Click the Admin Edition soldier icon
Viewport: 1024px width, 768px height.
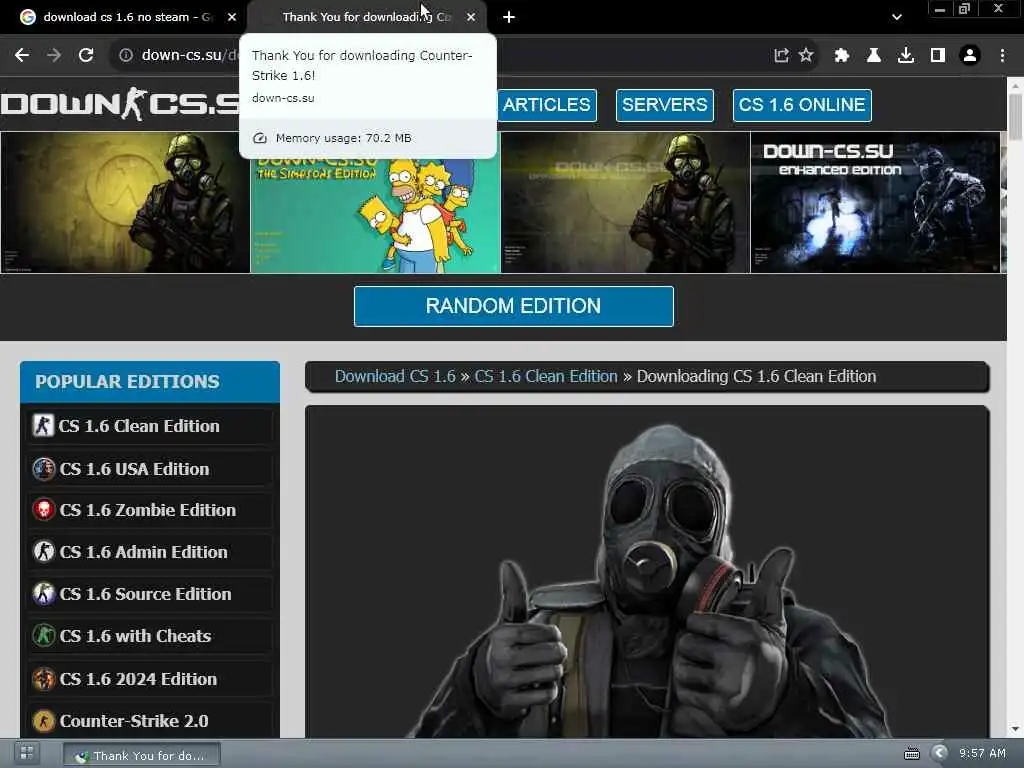(44, 552)
